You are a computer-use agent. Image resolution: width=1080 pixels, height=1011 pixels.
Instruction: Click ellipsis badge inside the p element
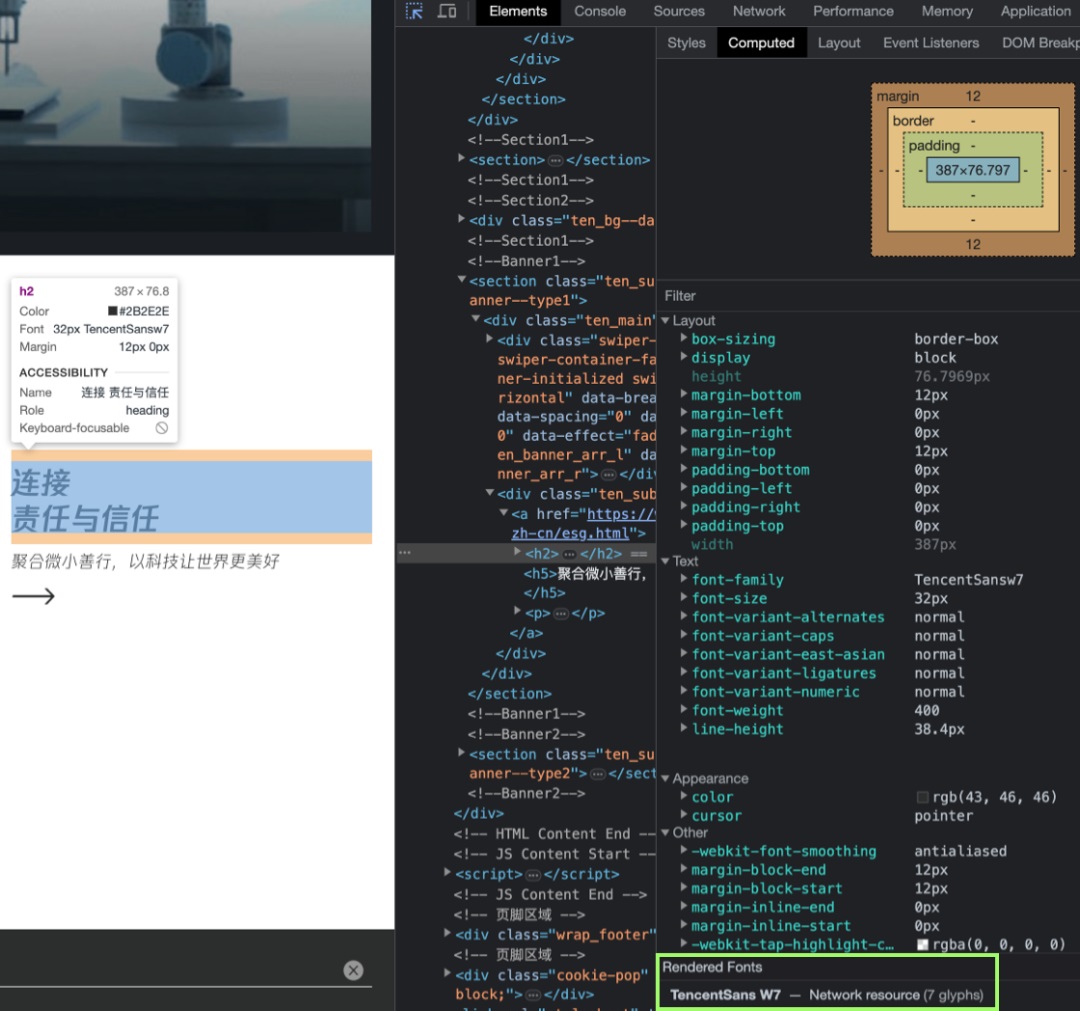pos(560,614)
